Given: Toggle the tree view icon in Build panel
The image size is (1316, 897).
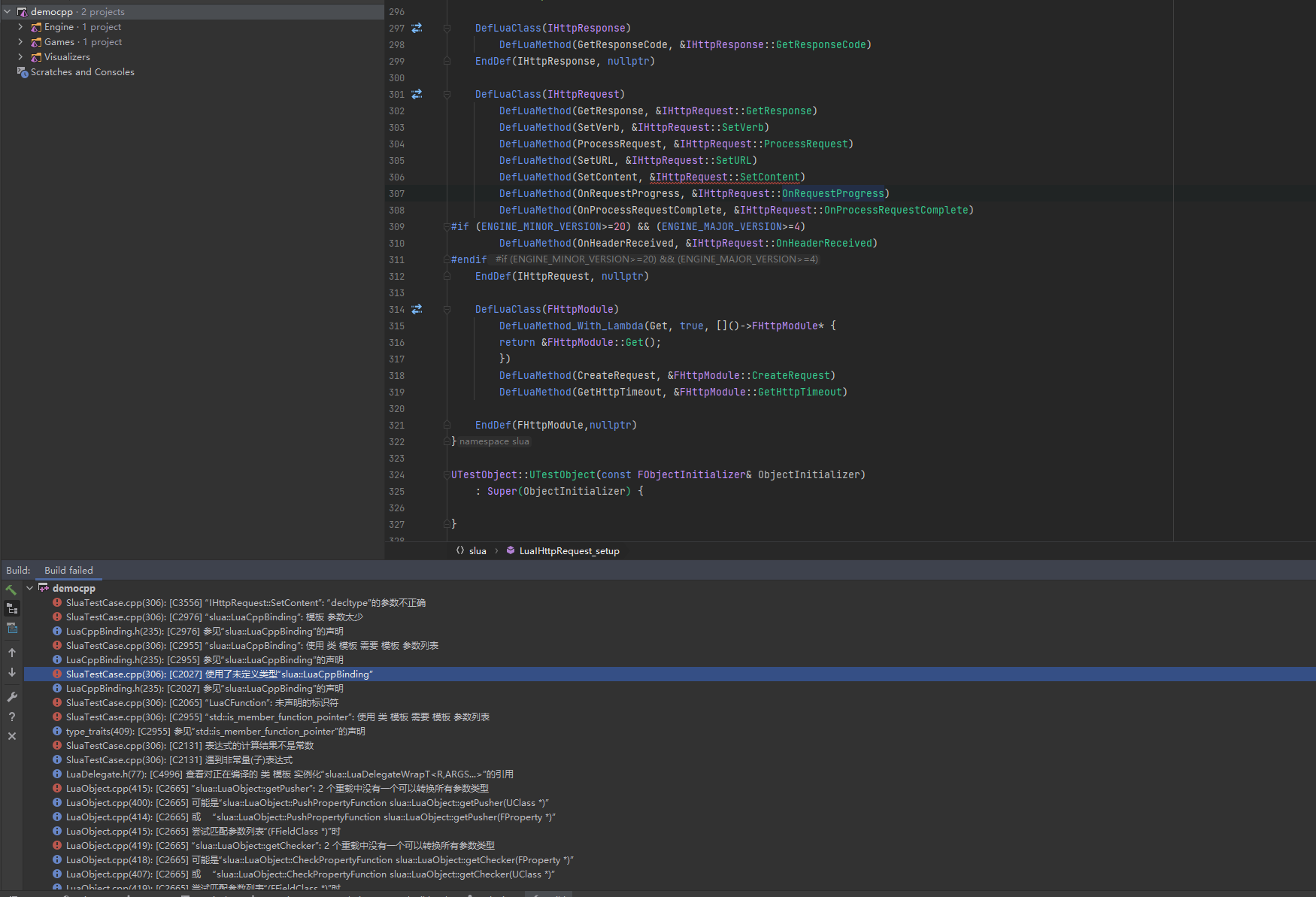Looking at the screenshot, I should (x=12, y=609).
